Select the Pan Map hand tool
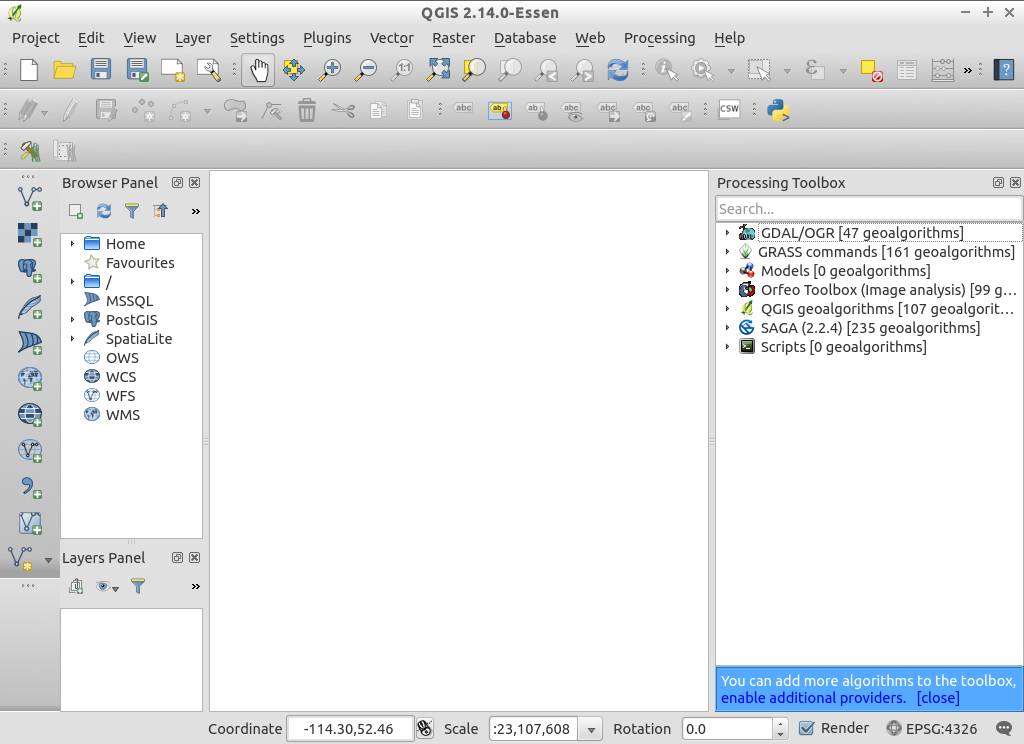The image size is (1024, 744). click(x=259, y=70)
